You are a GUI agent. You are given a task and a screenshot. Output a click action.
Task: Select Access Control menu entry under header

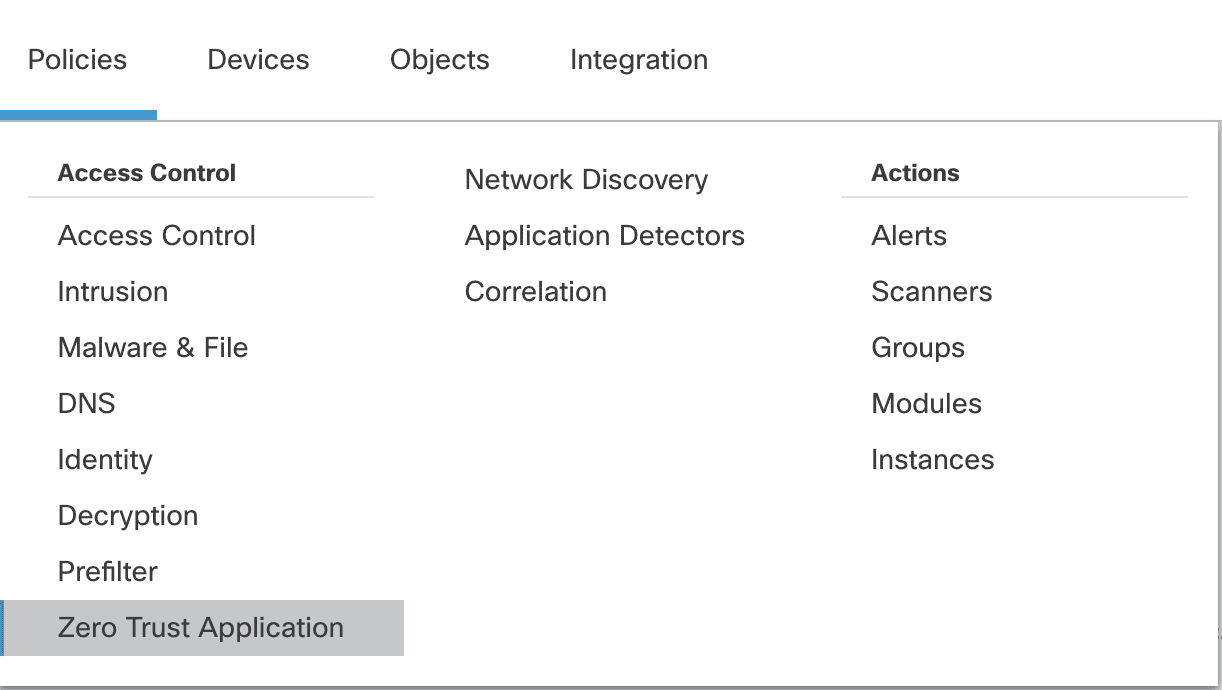(157, 236)
